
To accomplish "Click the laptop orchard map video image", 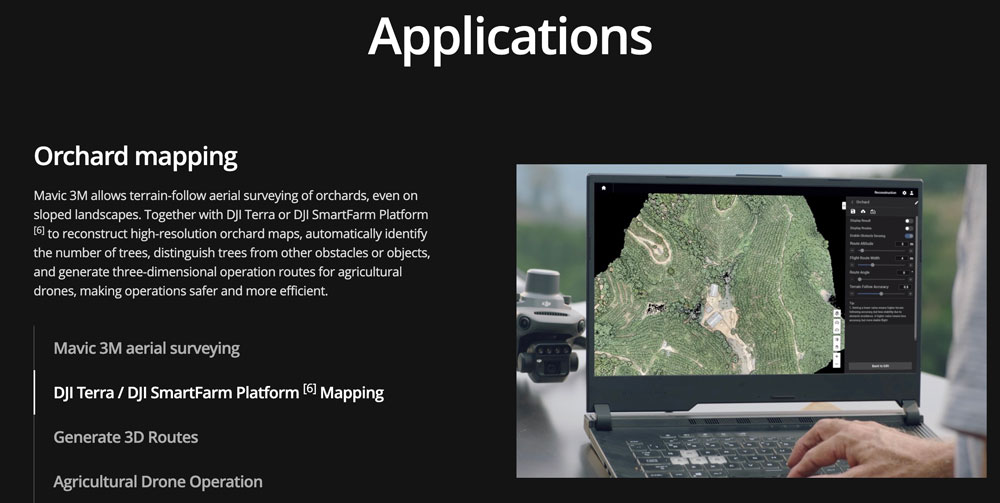I will [x=751, y=321].
